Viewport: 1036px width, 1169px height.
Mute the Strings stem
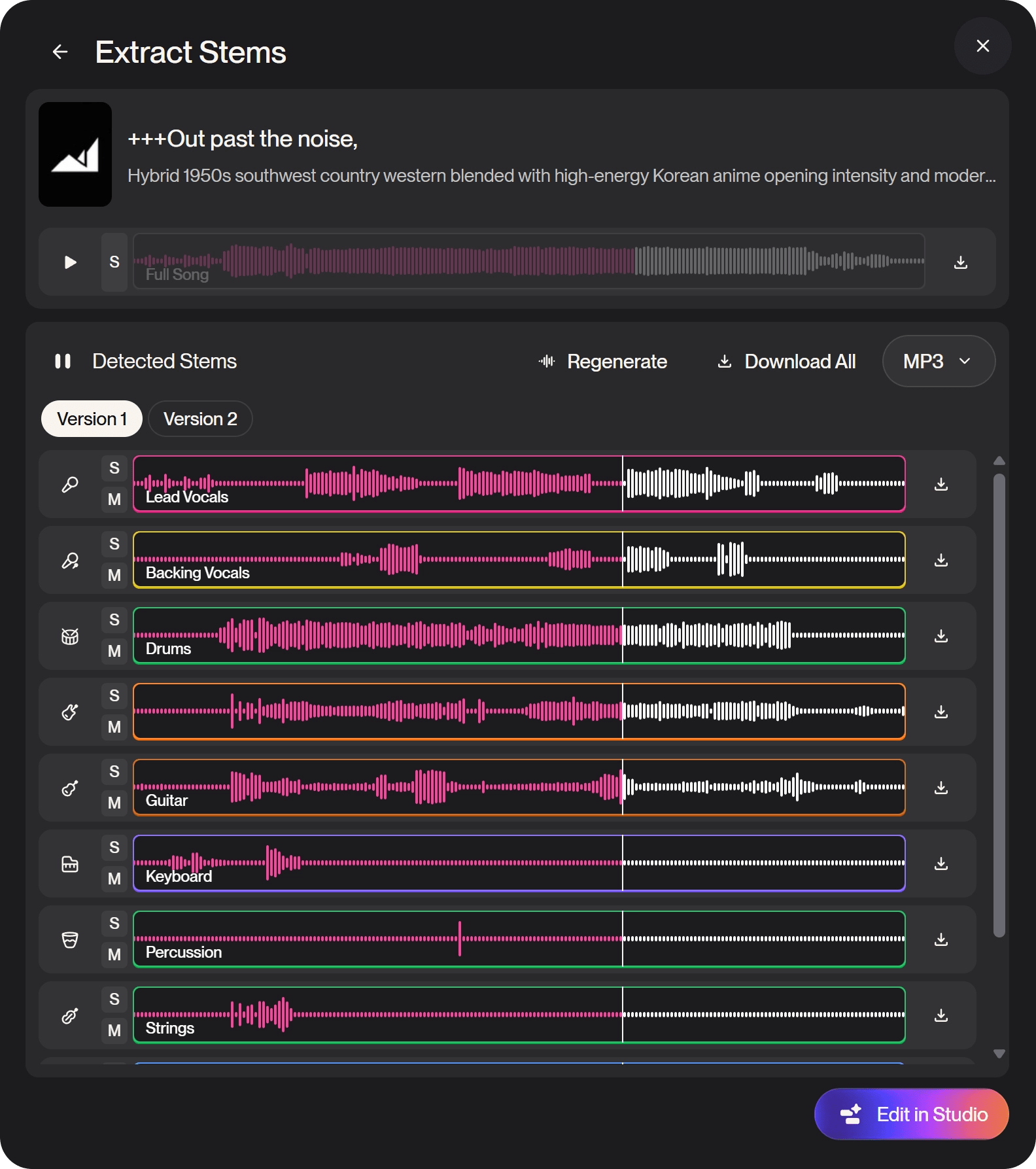114,1030
